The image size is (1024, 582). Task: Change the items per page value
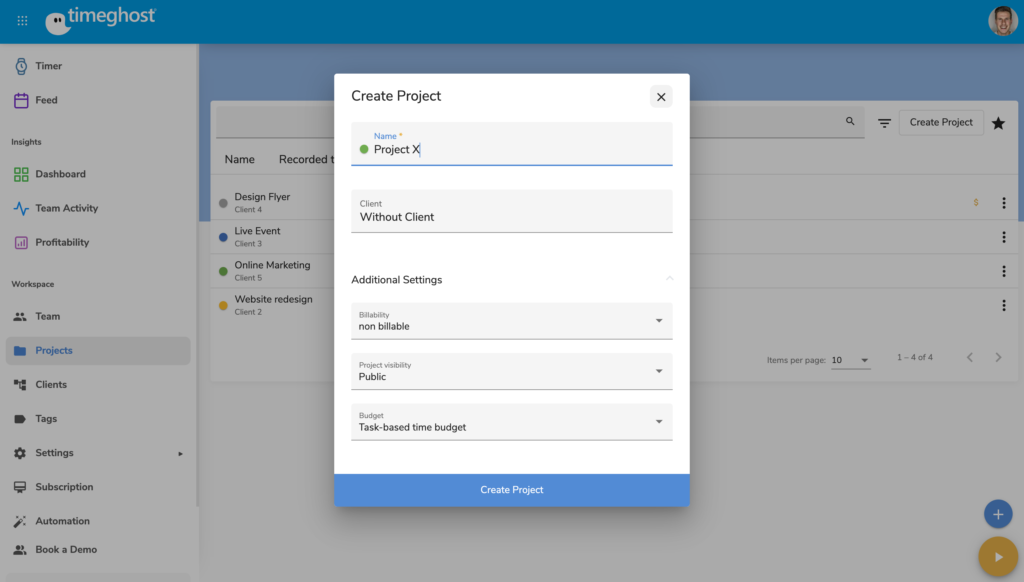850,360
